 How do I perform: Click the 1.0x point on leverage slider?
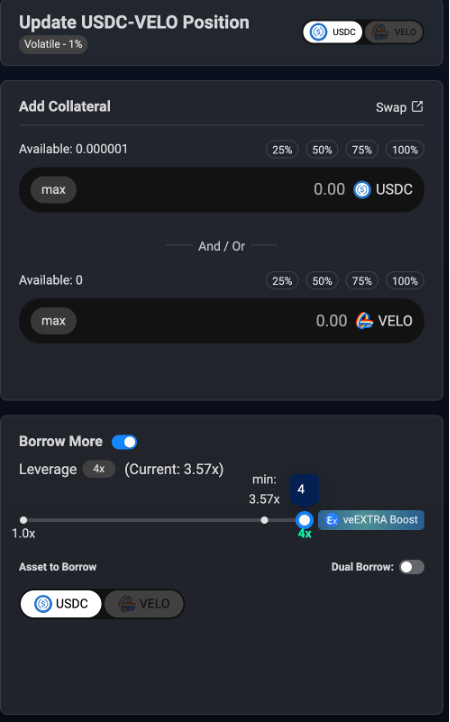tap(23, 520)
